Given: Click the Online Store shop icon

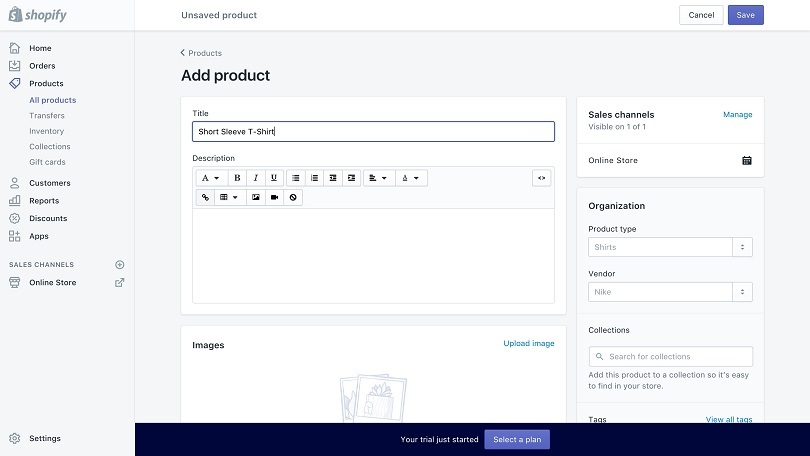Looking at the screenshot, I should [14, 282].
